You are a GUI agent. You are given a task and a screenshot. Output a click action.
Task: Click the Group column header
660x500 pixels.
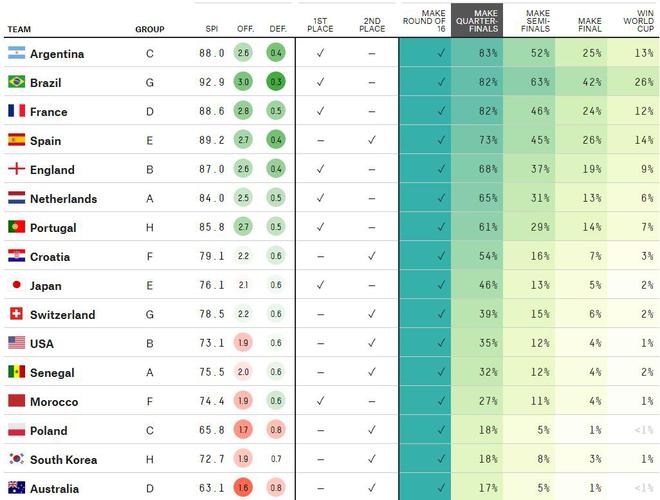150,30
